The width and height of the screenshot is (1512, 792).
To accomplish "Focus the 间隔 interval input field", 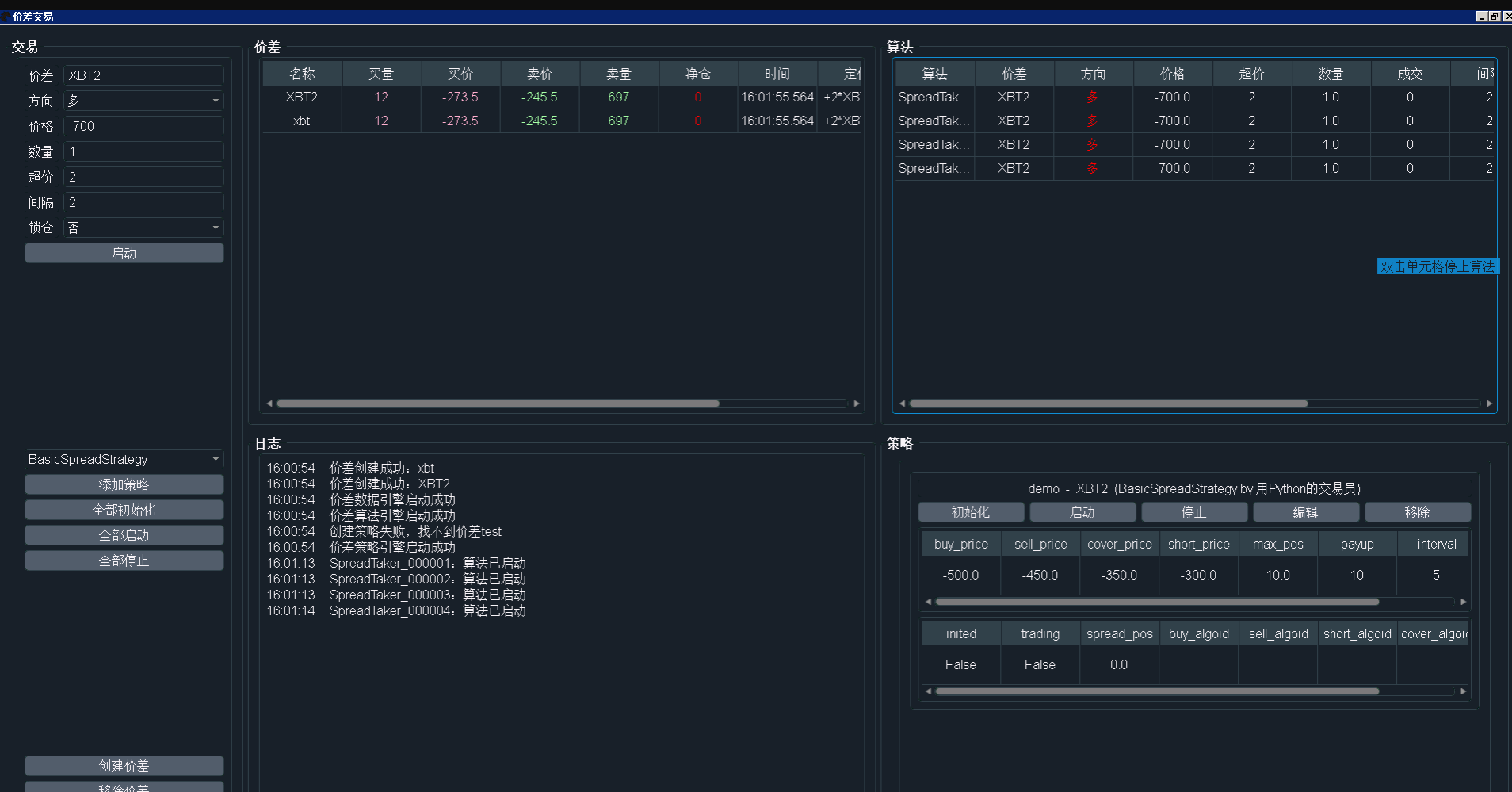I will pos(143,202).
